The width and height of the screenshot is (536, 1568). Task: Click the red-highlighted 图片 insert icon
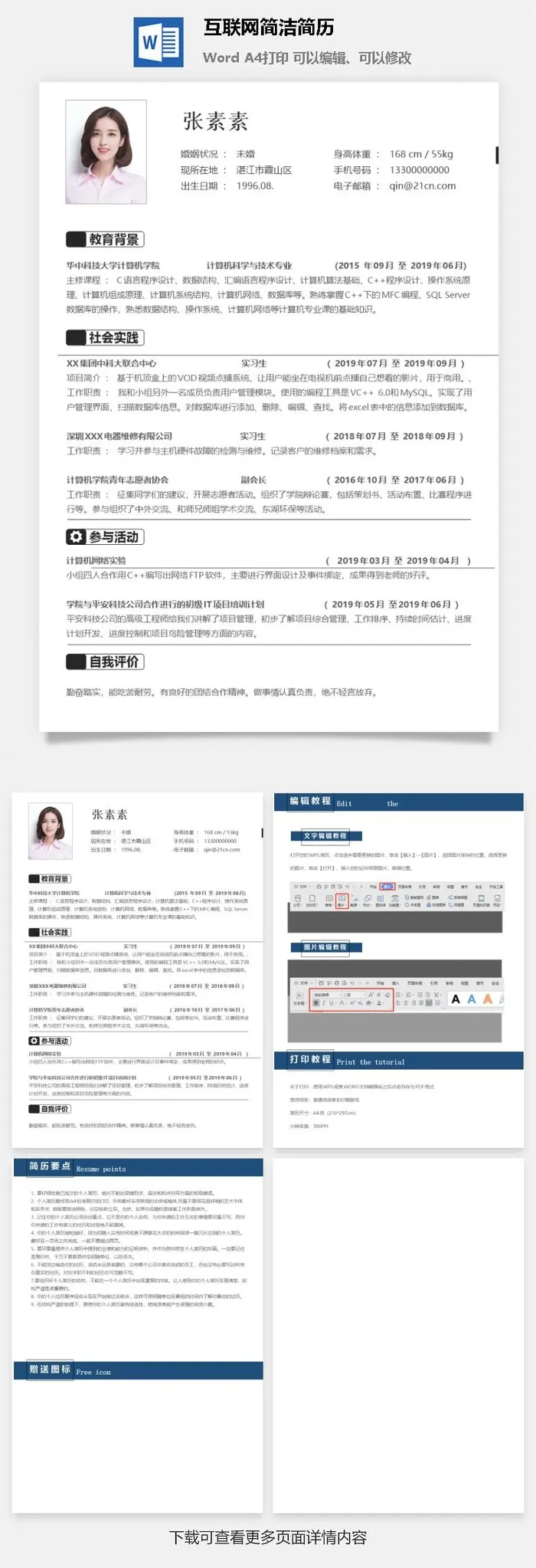(342, 900)
